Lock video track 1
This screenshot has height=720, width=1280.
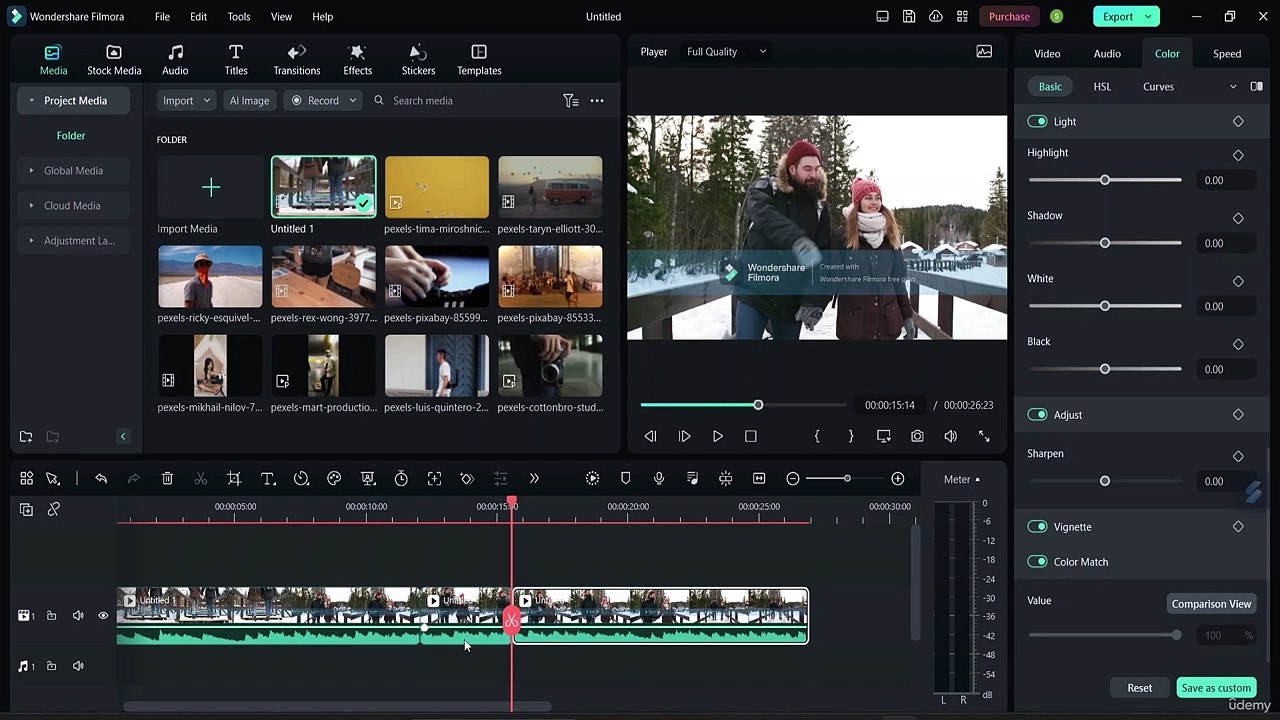pos(51,616)
